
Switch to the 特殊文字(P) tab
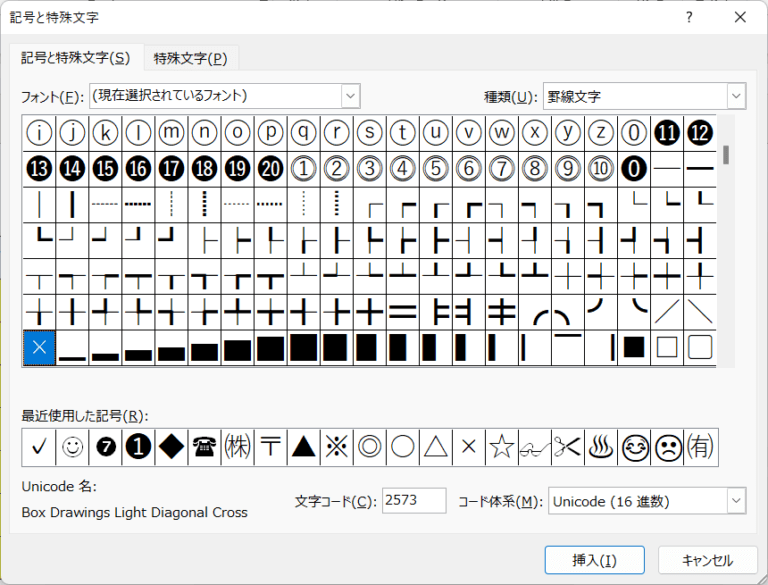point(190,58)
